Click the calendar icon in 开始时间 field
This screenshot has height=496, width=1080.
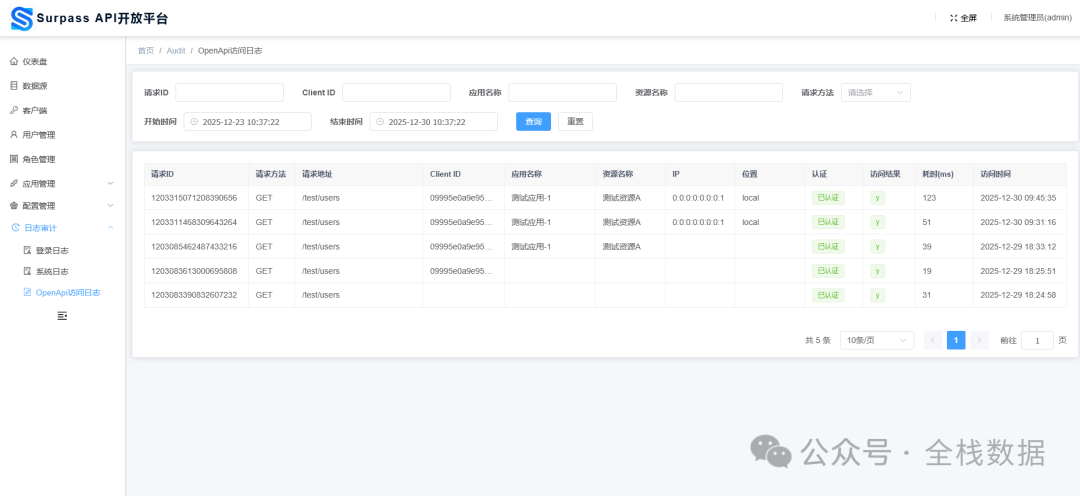194,122
